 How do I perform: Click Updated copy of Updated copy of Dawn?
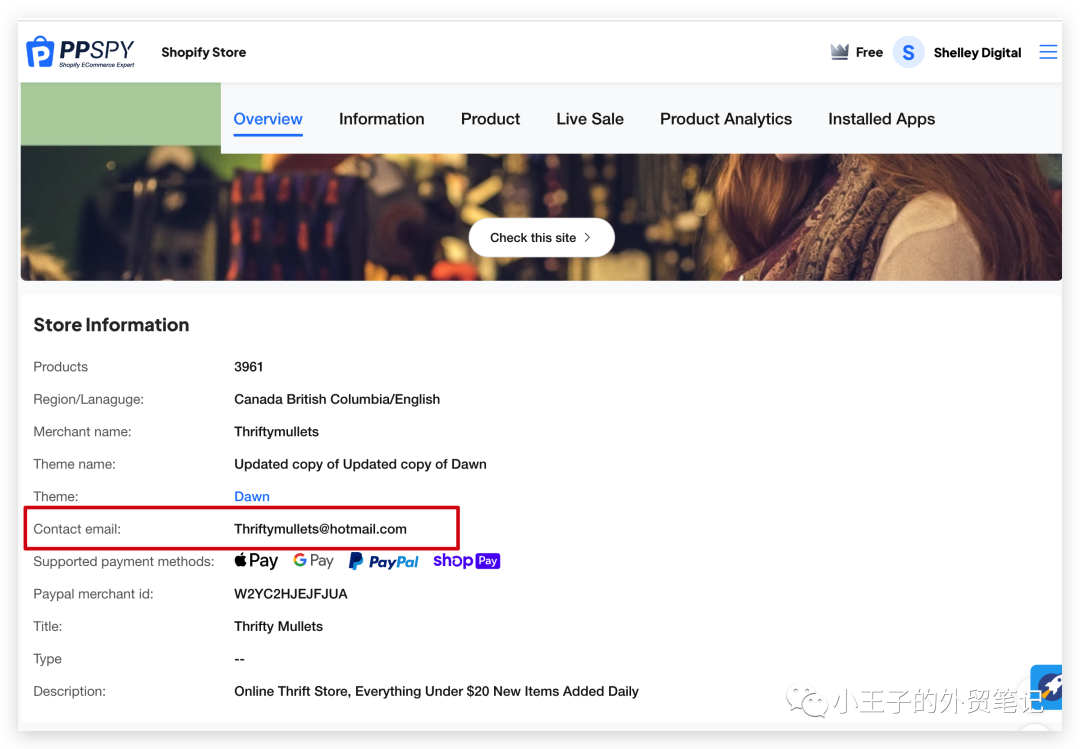tap(360, 464)
